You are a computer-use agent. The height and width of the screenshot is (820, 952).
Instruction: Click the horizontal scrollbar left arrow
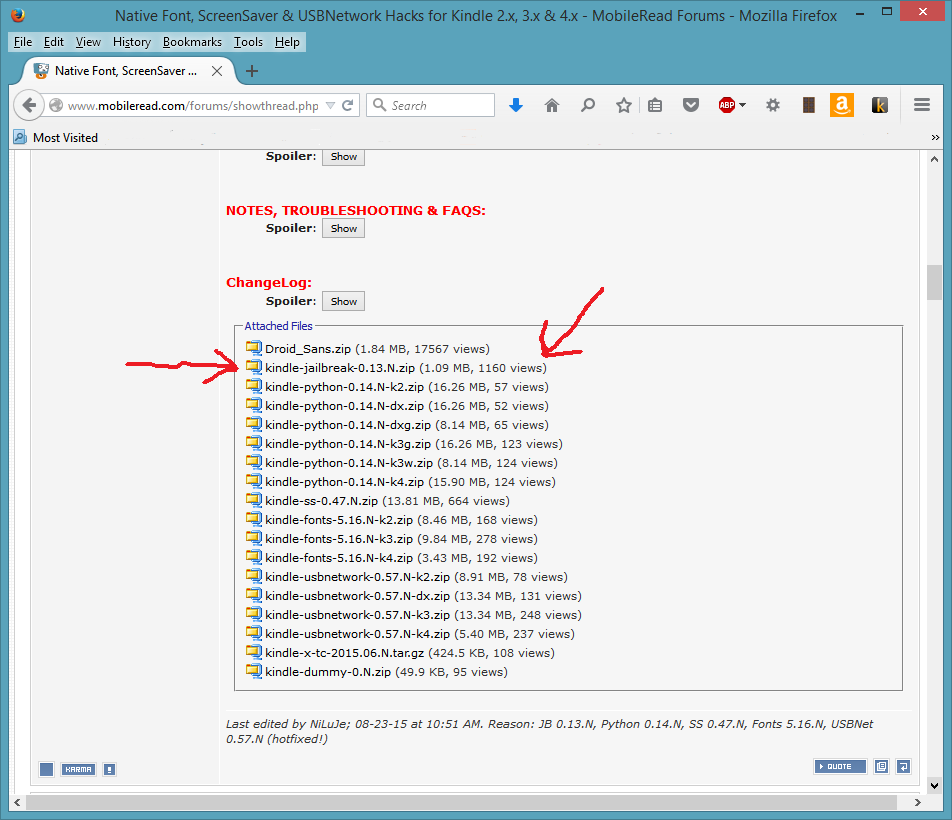pos(17,802)
